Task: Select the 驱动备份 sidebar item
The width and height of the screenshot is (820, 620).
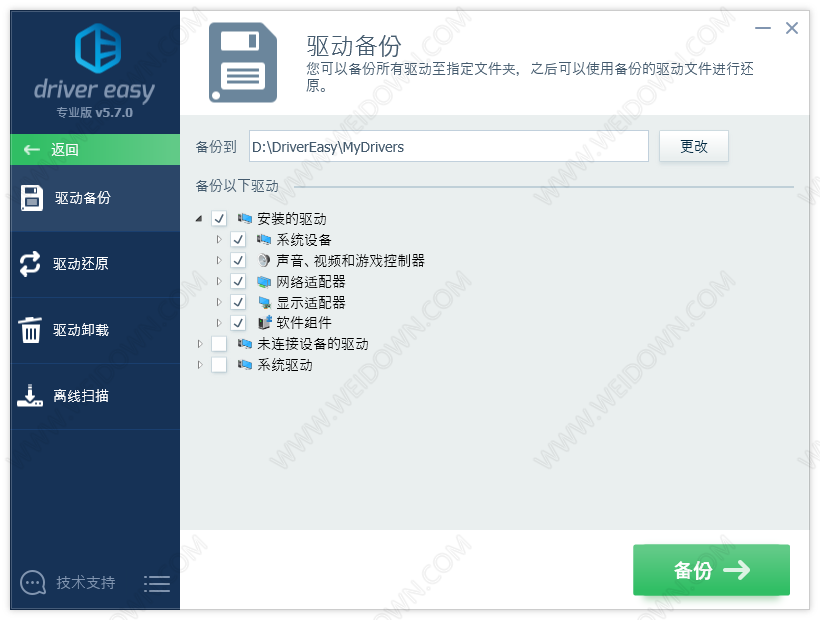Action: tap(95, 198)
